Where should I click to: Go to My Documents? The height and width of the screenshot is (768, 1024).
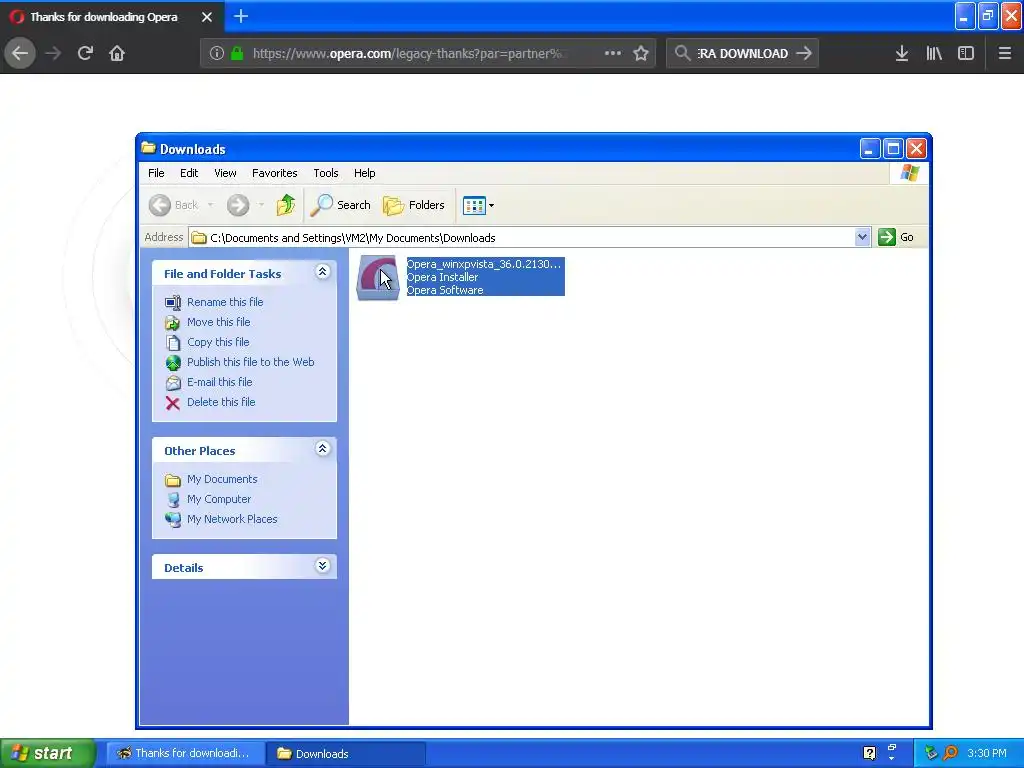coord(222,479)
